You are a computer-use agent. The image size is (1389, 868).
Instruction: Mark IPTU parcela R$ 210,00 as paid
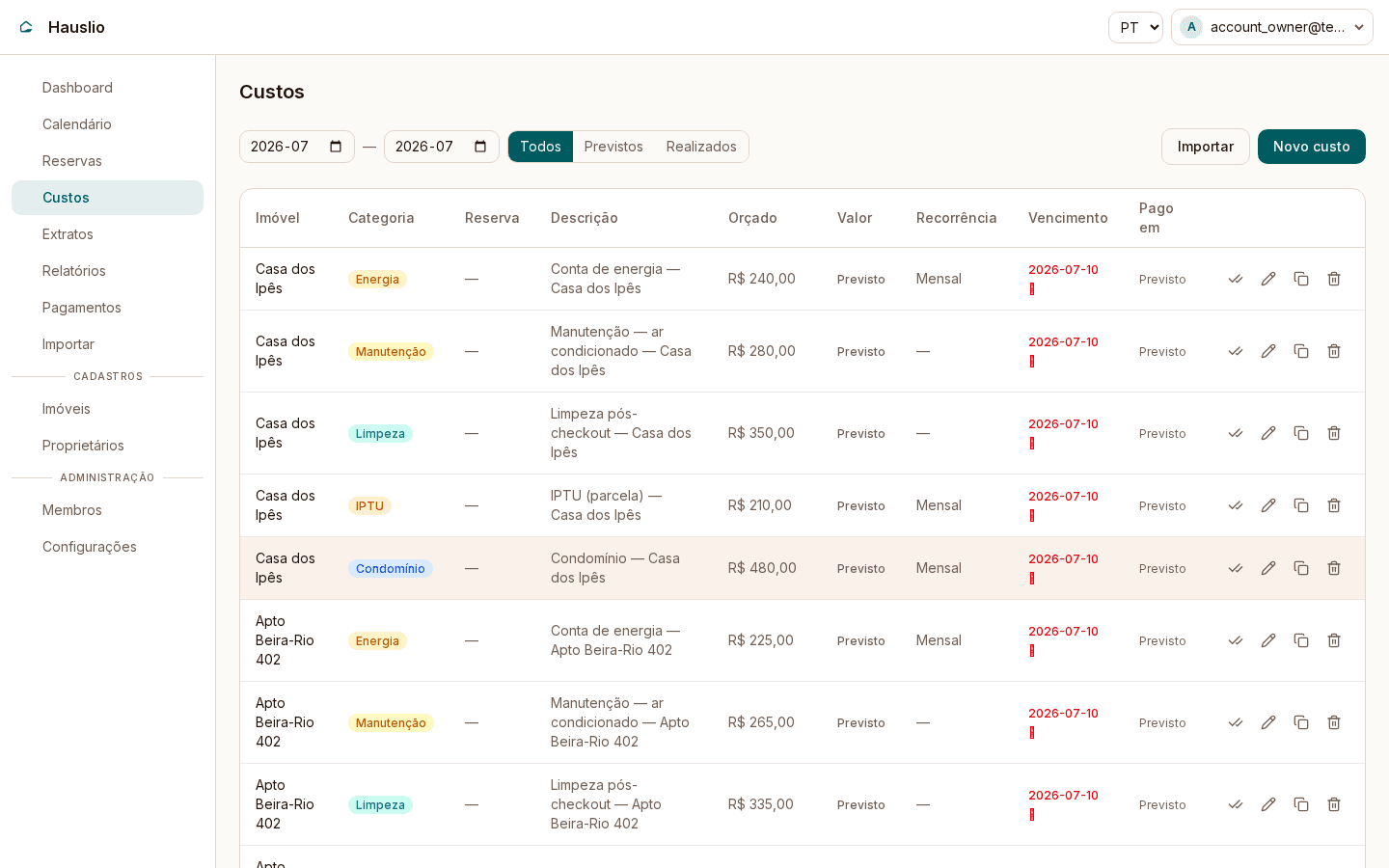(x=1236, y=505)
